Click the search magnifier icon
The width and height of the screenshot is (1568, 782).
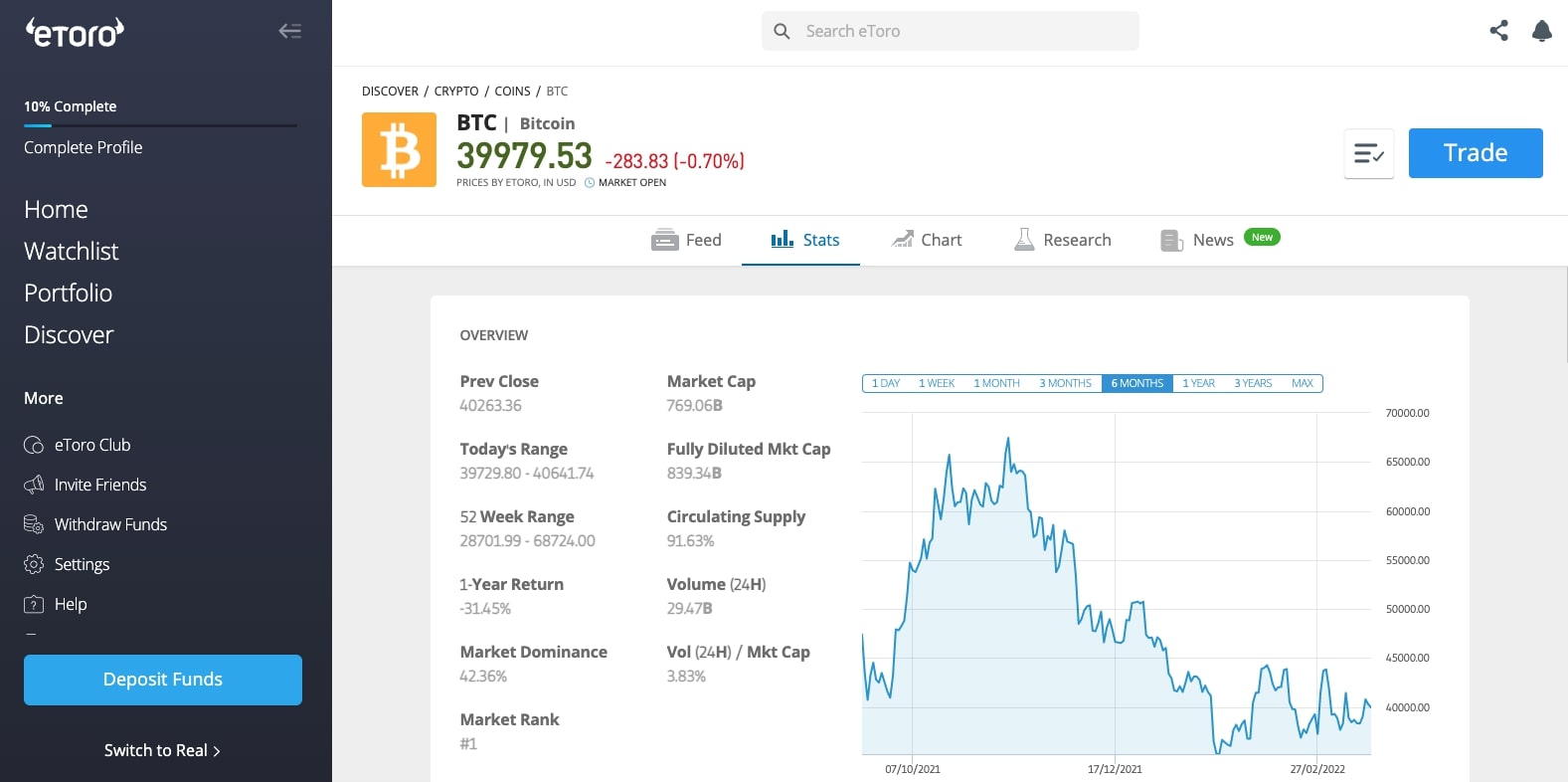coord(782,31)
